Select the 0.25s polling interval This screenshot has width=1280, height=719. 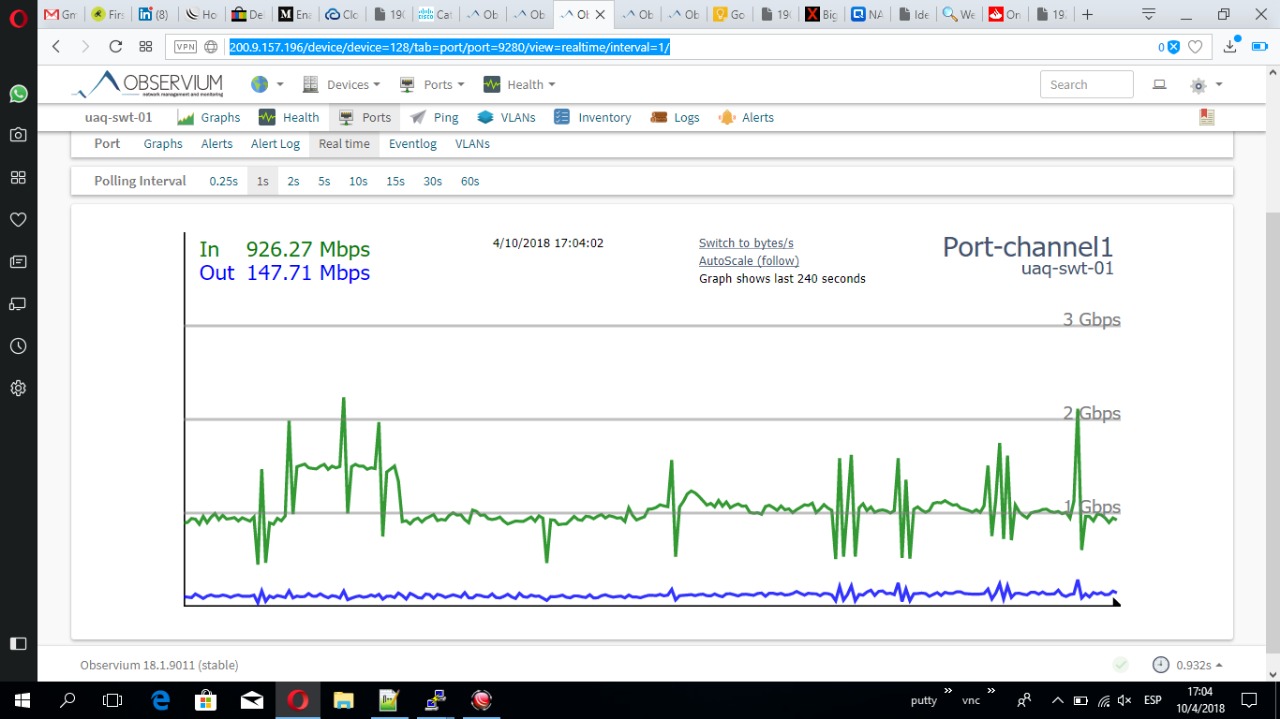point(223,181)
